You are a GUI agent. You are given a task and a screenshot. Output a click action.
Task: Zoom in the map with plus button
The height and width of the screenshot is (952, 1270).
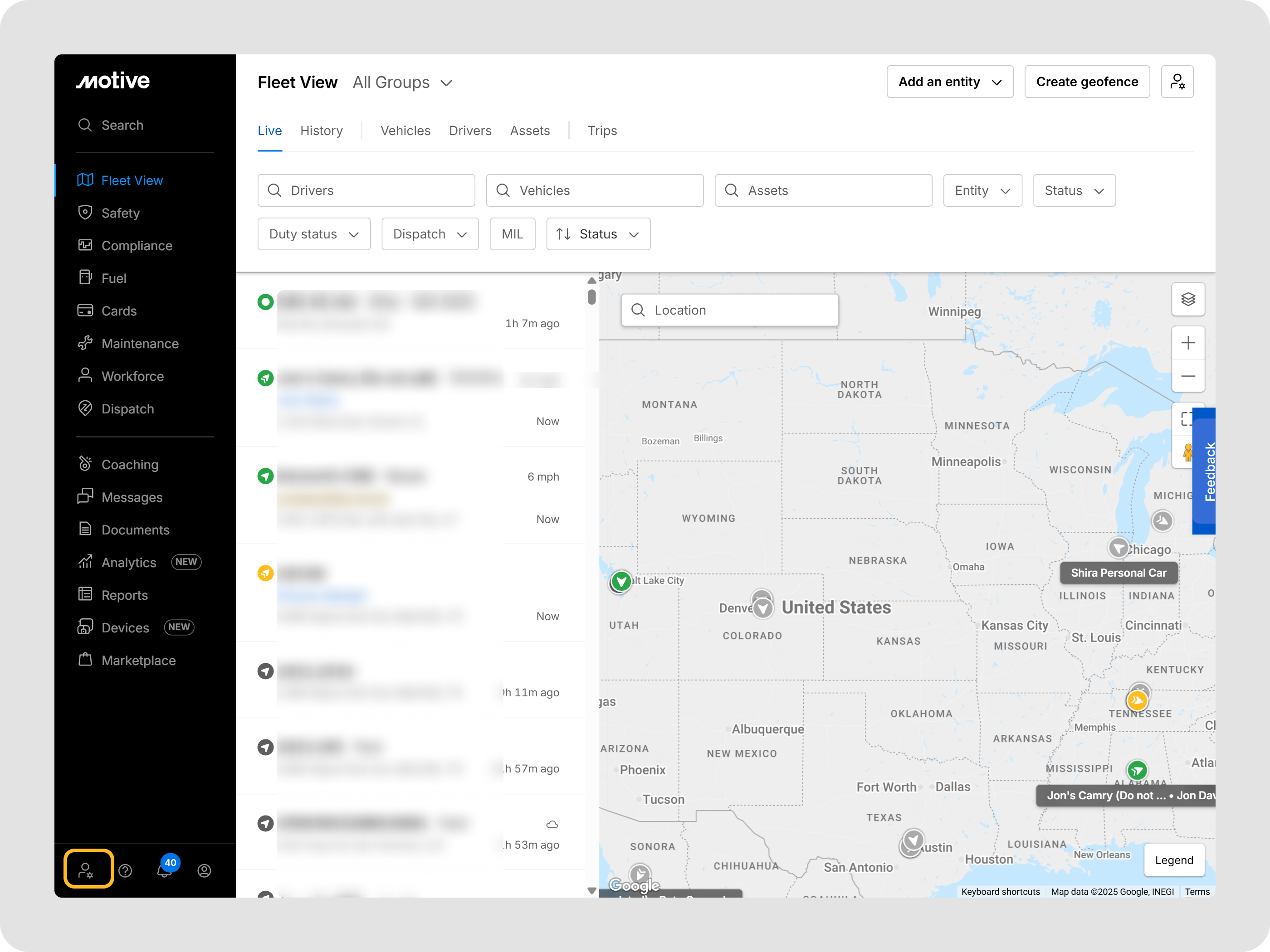(x=1187, y=343)
